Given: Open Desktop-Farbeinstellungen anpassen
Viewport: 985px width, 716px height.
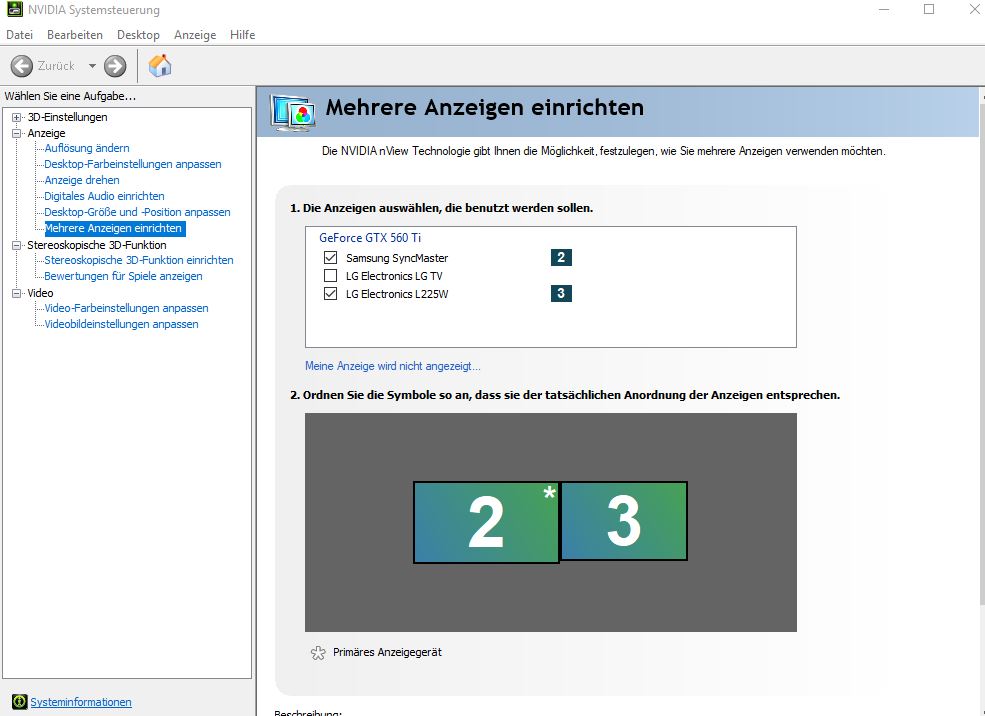Looking at the screenshot, I should (133, 164).
